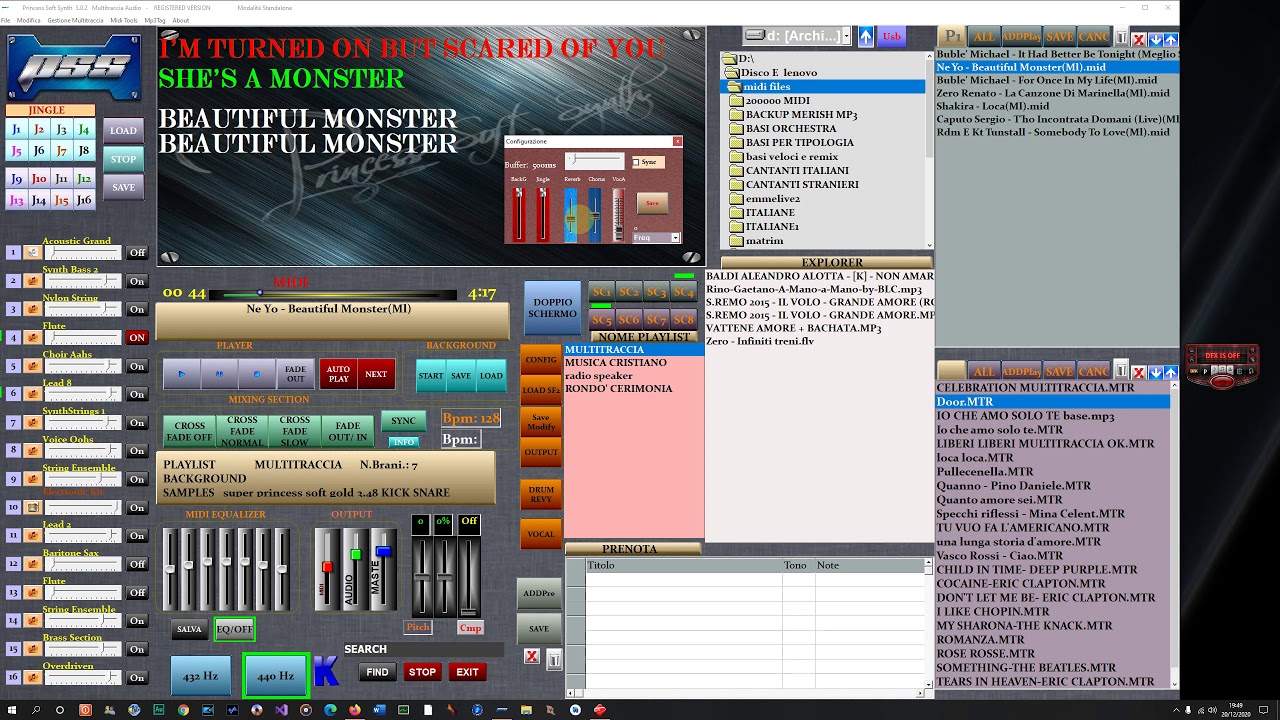This screenshot has height=720, width=1280.
Task: Open the Windows Start menu
Action: 13,710
